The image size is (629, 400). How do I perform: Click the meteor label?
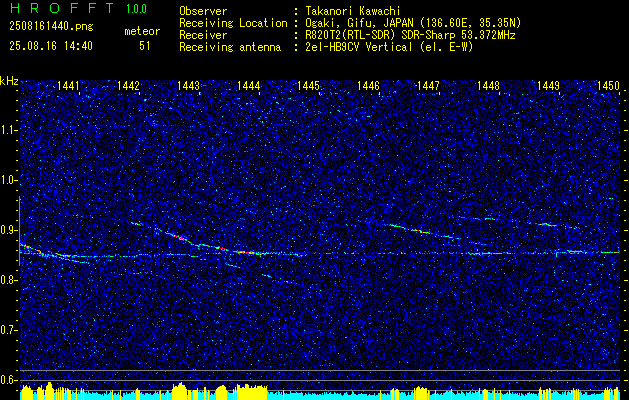[x=142, y=31]
